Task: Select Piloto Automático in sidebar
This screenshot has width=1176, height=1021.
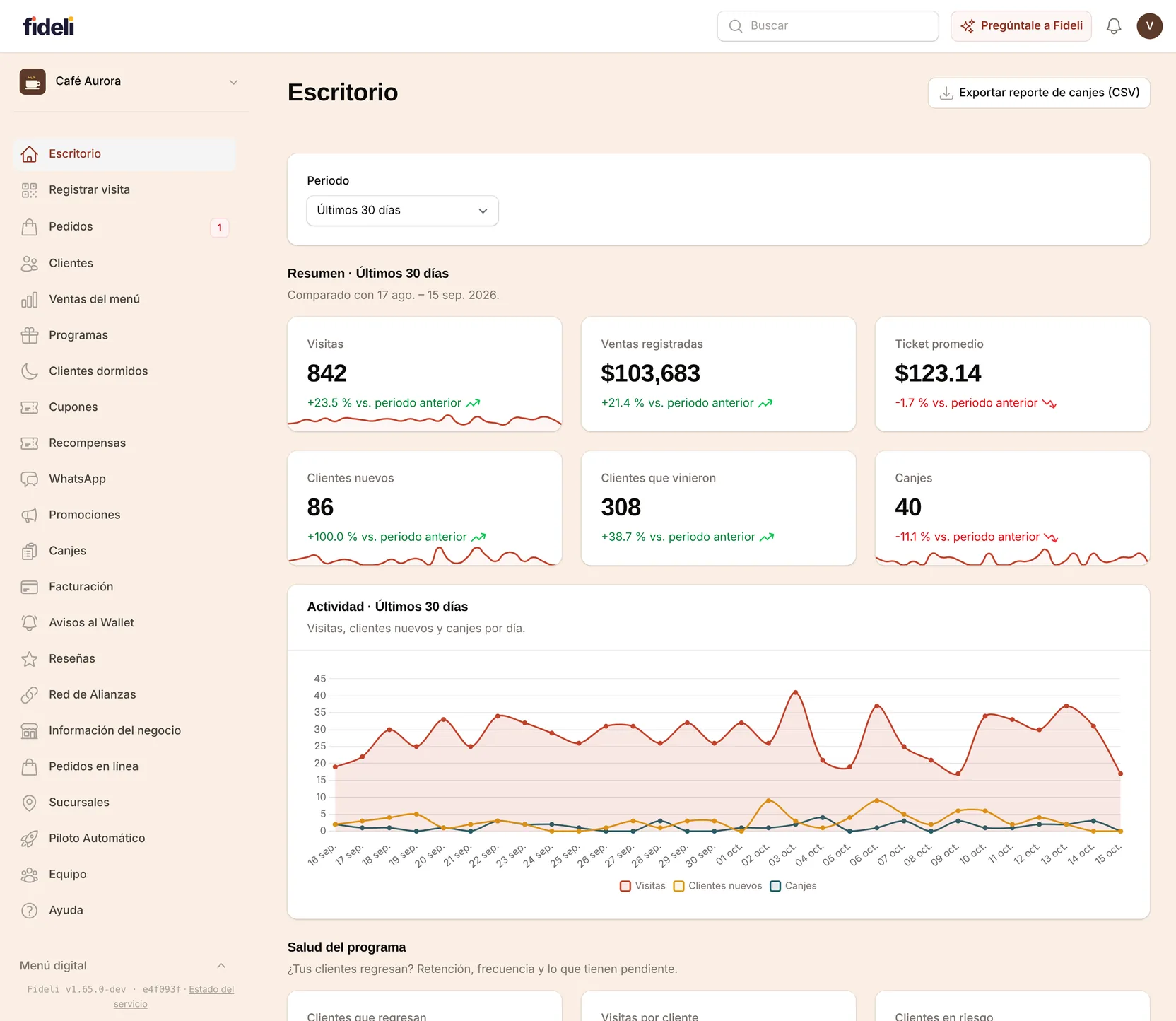Action: pyautogui.click(x=124, y=839)
